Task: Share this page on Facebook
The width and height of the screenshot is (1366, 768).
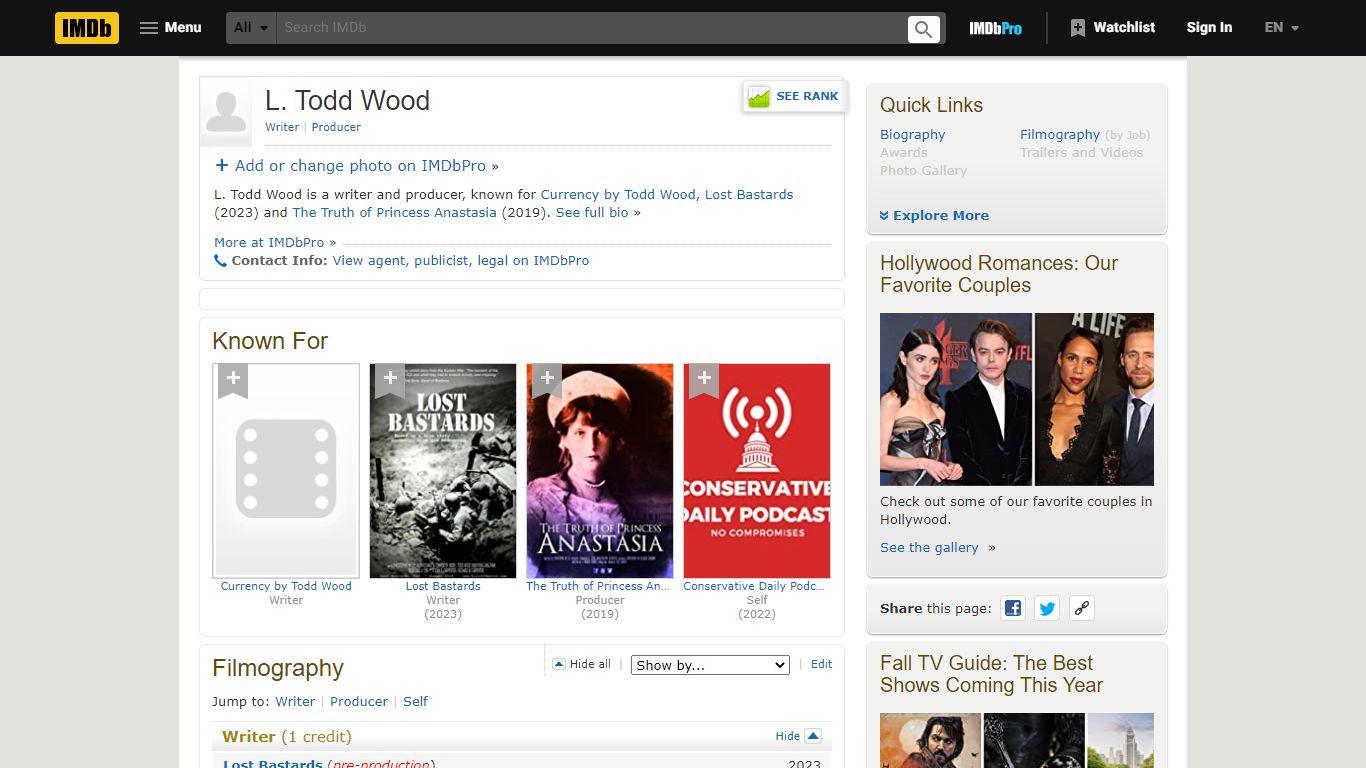Action: [x=1013, y=608]
